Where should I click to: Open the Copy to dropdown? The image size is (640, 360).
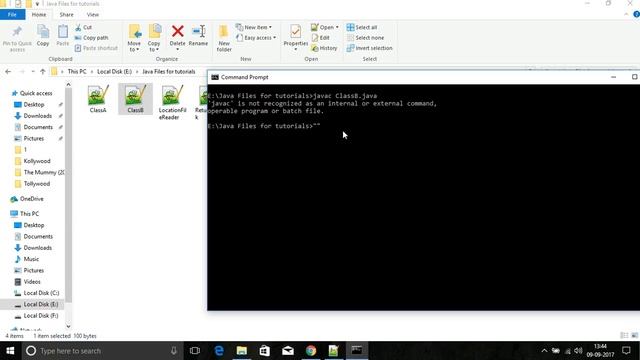pos(154,38)
